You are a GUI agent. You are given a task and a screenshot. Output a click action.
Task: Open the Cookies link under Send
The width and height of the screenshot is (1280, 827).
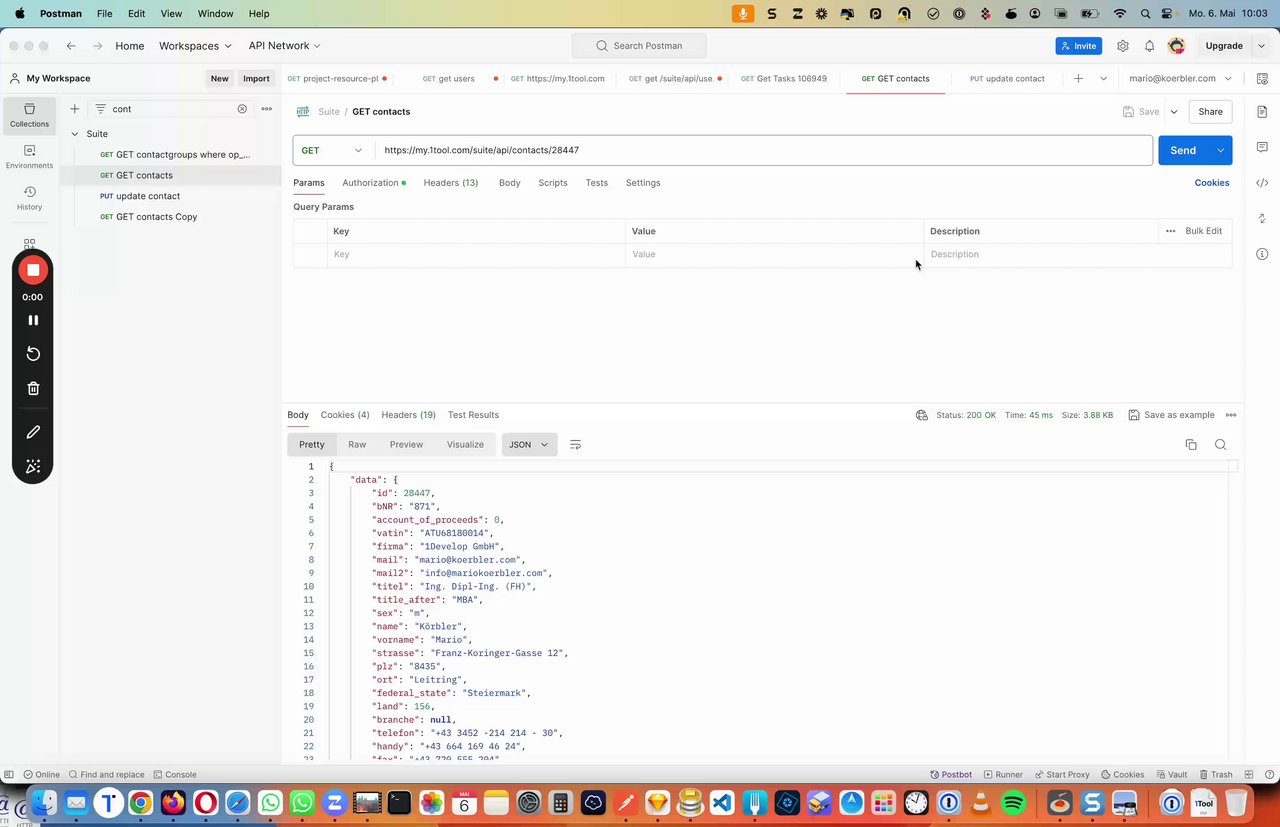1212,183
